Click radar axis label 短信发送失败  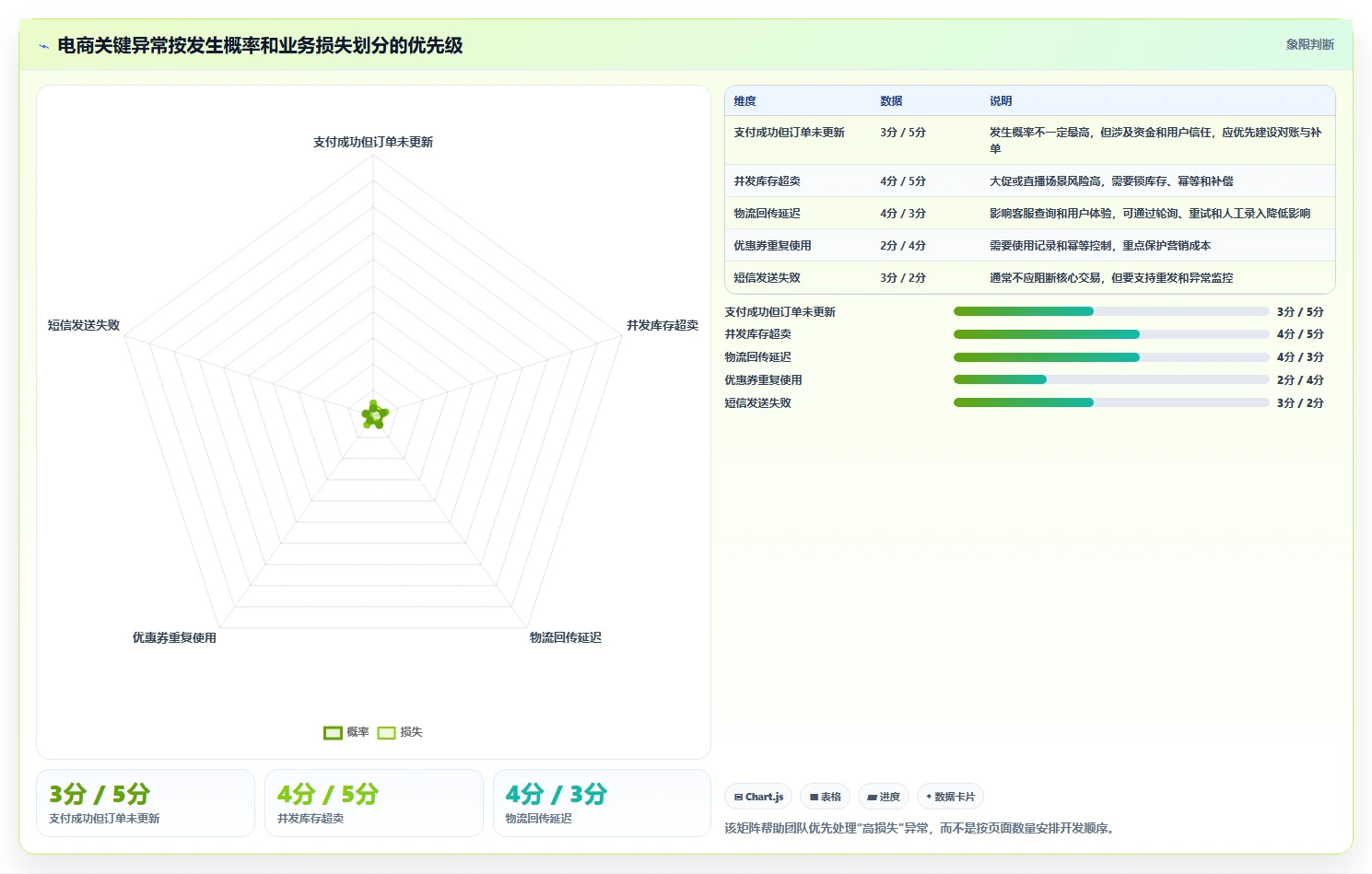(x=84, y=325)
